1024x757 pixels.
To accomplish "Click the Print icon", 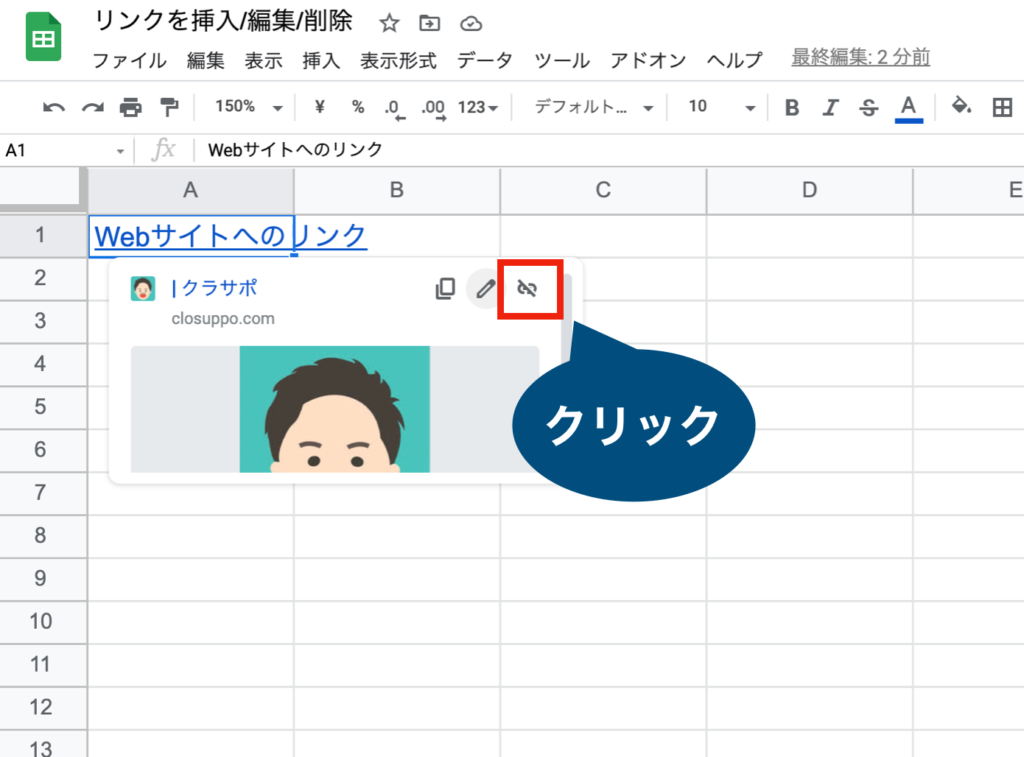I will pos(131,106).
